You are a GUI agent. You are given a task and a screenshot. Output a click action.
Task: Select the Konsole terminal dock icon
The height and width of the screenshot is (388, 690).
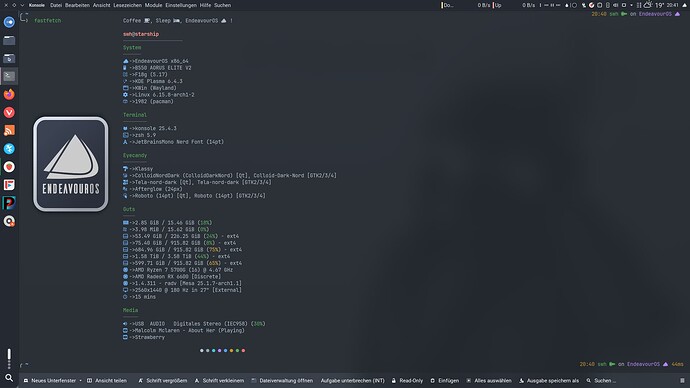[9, 76]
